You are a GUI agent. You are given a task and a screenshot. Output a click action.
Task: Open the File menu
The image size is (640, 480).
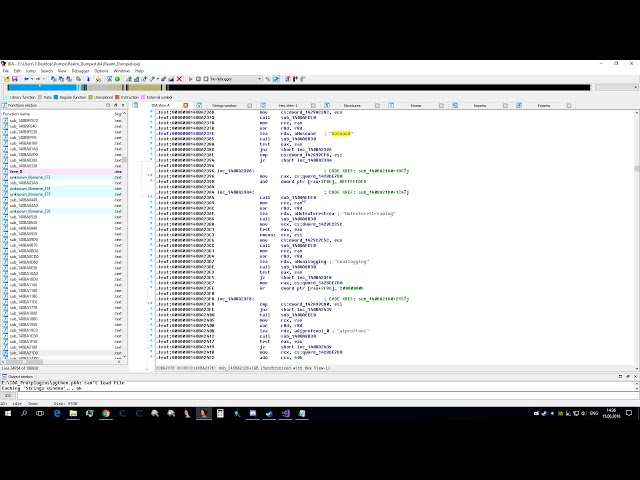[x=6, y=71]
